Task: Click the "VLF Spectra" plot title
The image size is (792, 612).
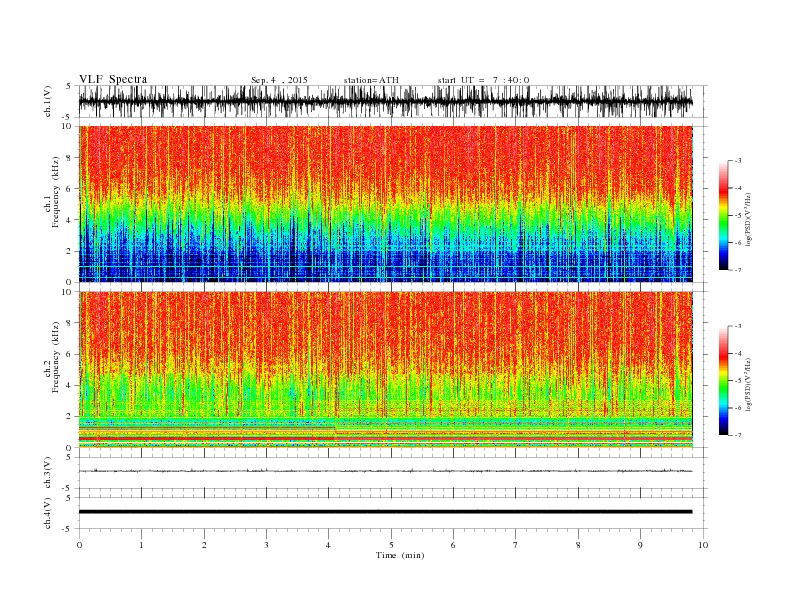Action: [113, 79]
